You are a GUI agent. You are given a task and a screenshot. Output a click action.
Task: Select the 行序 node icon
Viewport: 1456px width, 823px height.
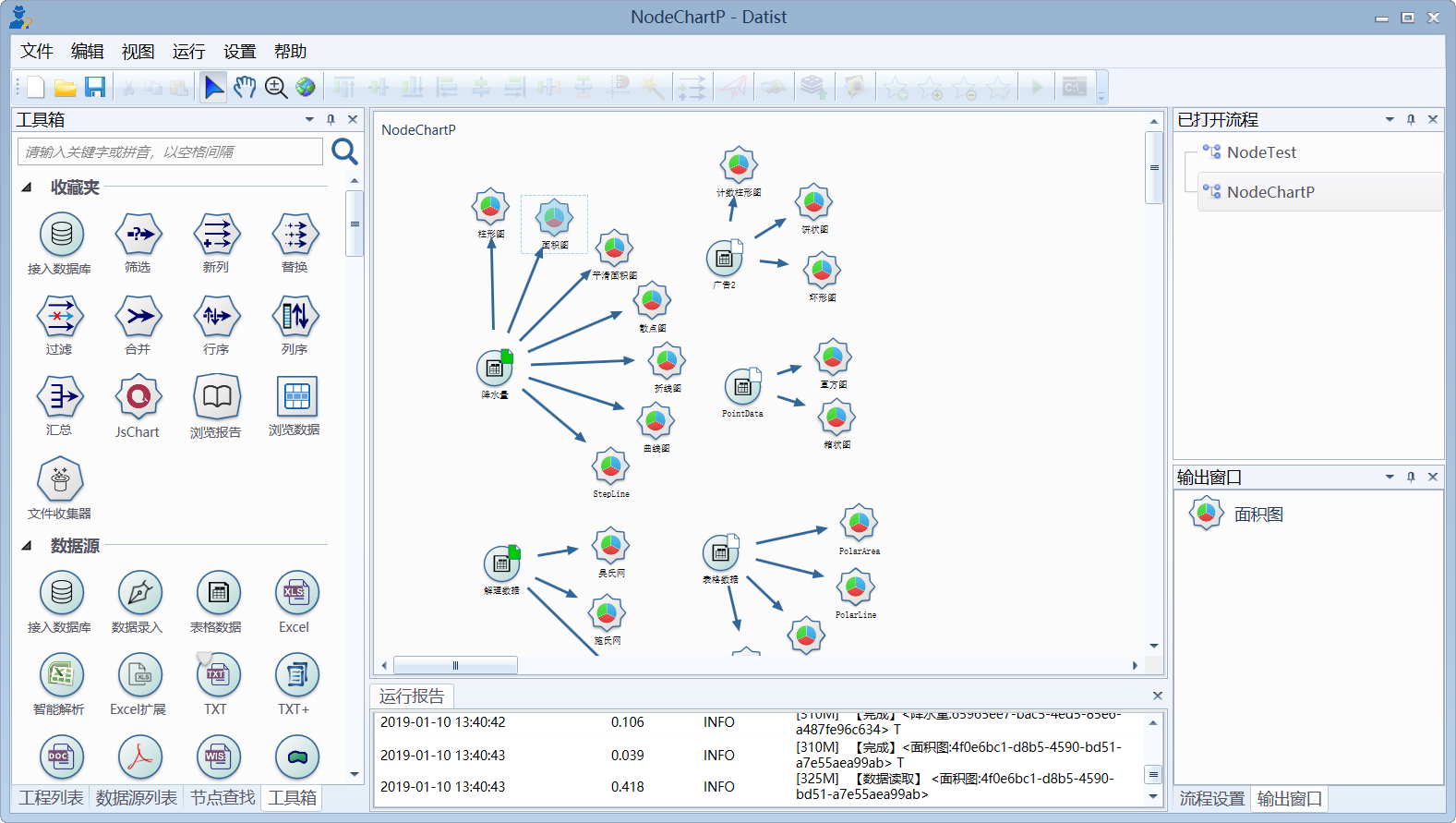click(217, 316)
